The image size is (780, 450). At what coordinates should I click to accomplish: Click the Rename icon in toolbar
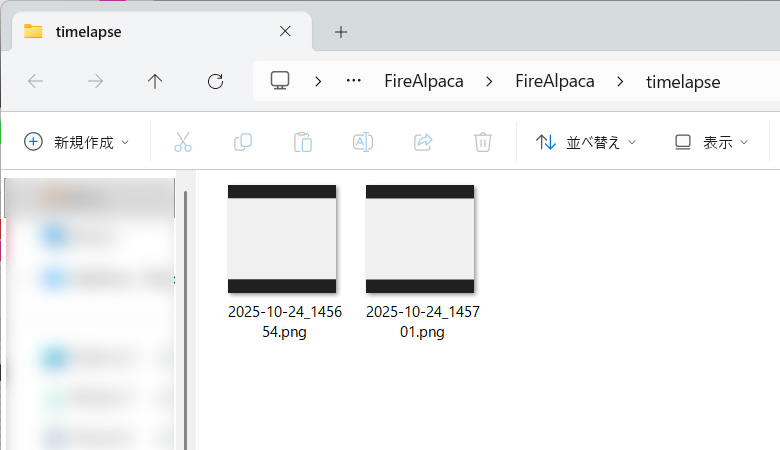click(x=362, y=142)
